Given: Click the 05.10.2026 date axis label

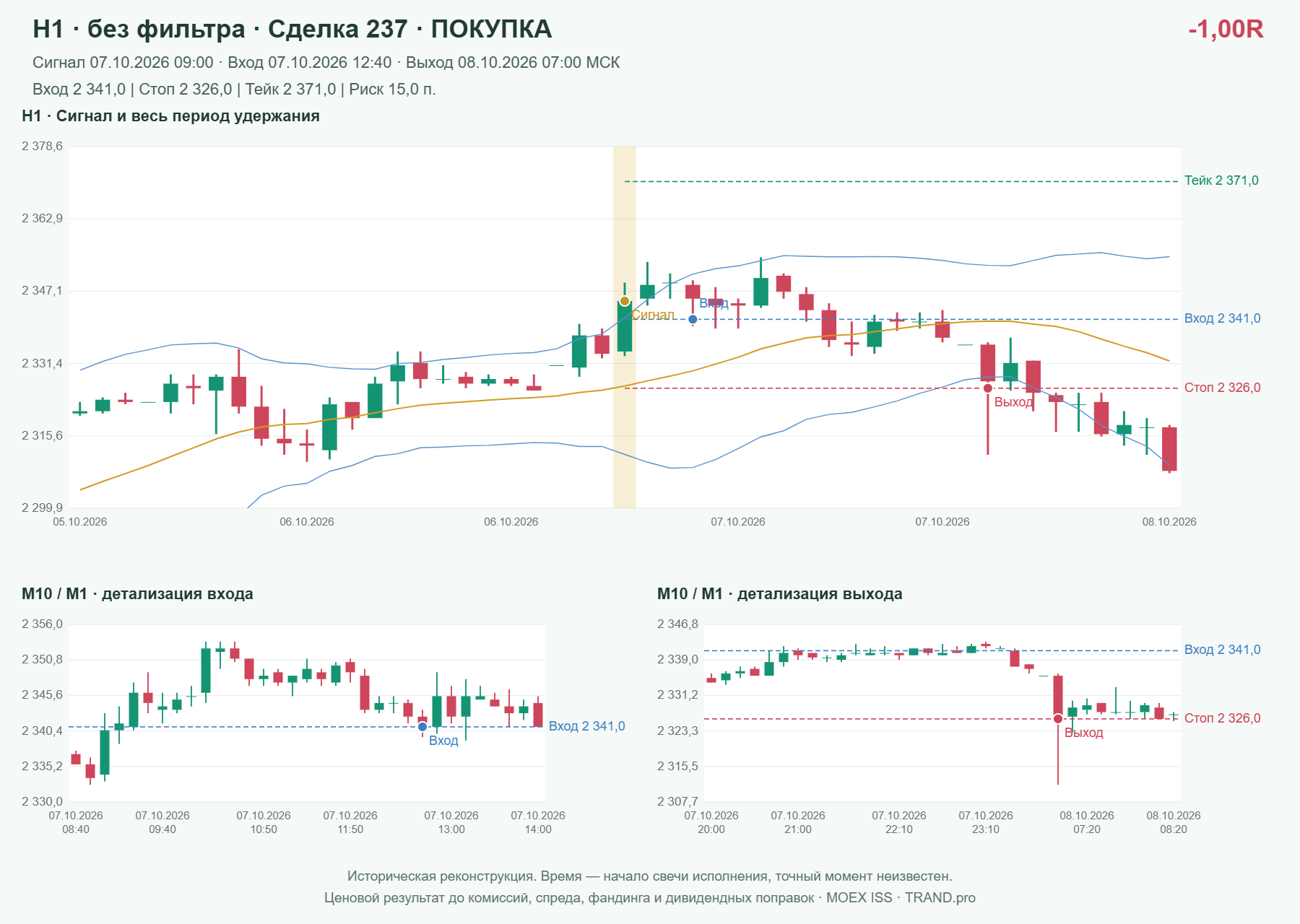Looking at the screenshot, I should 80,522.
